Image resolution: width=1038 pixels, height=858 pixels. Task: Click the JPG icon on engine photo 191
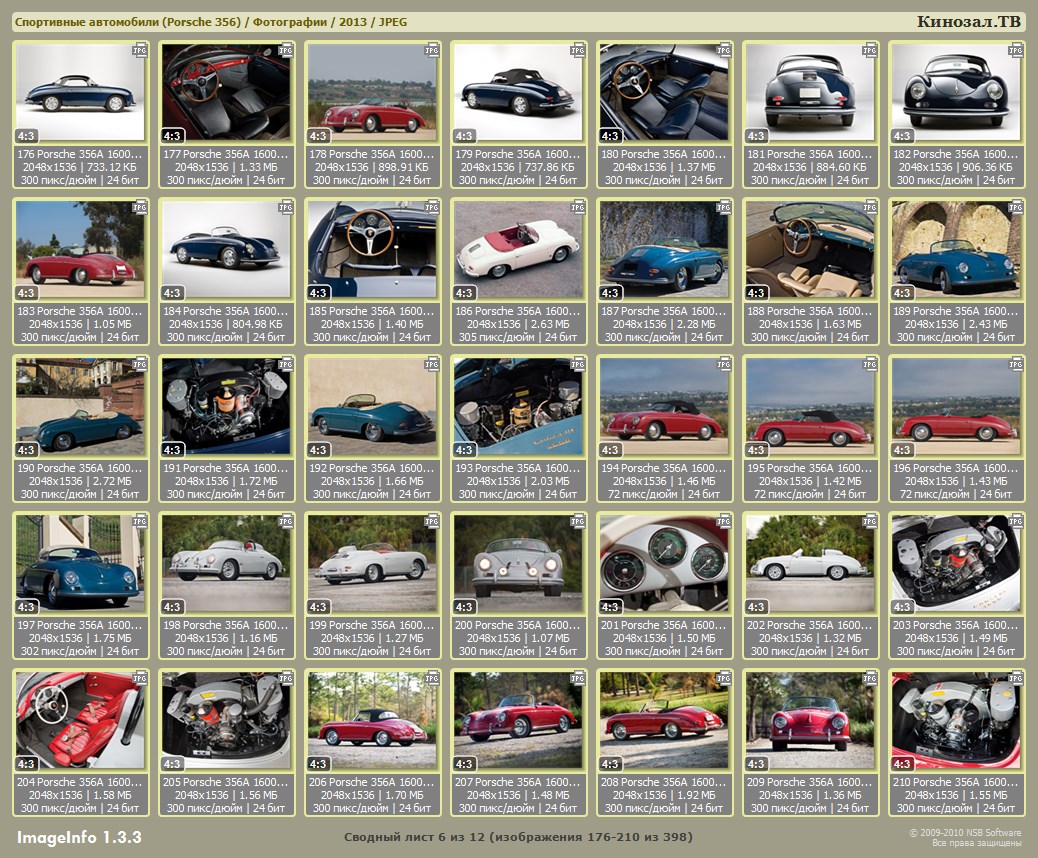[x=285, y=364]
